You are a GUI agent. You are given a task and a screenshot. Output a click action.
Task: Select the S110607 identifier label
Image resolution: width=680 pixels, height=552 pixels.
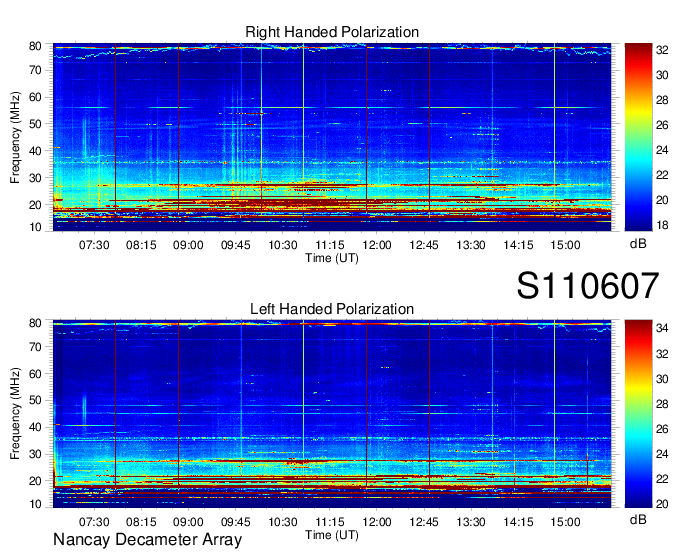click(588, 285)
